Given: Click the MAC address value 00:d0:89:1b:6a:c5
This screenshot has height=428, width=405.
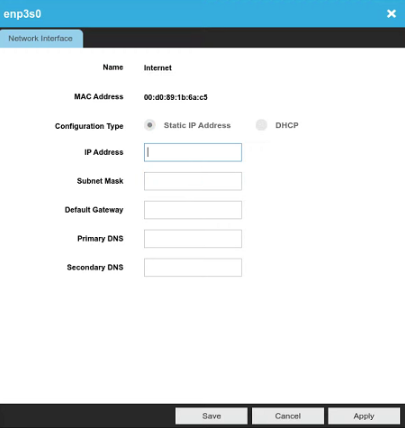Looking at the screenshot, I should [176, 97].
